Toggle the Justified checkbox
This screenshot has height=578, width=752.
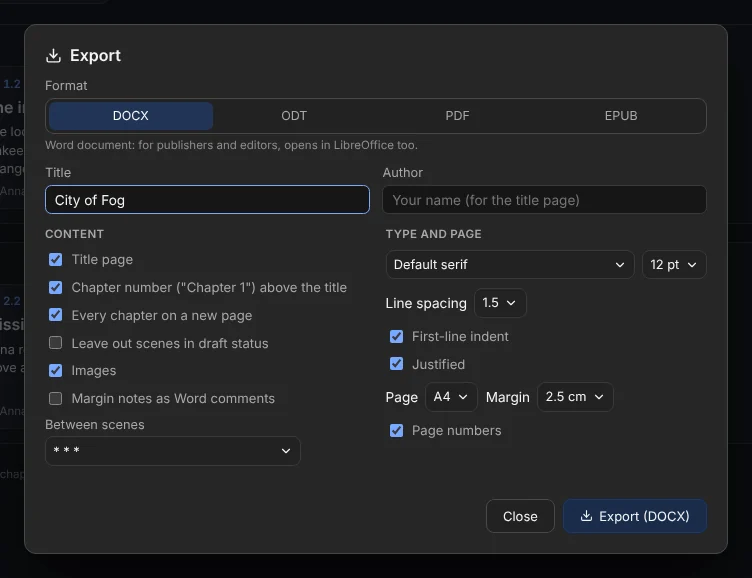[x=397, y=364]
